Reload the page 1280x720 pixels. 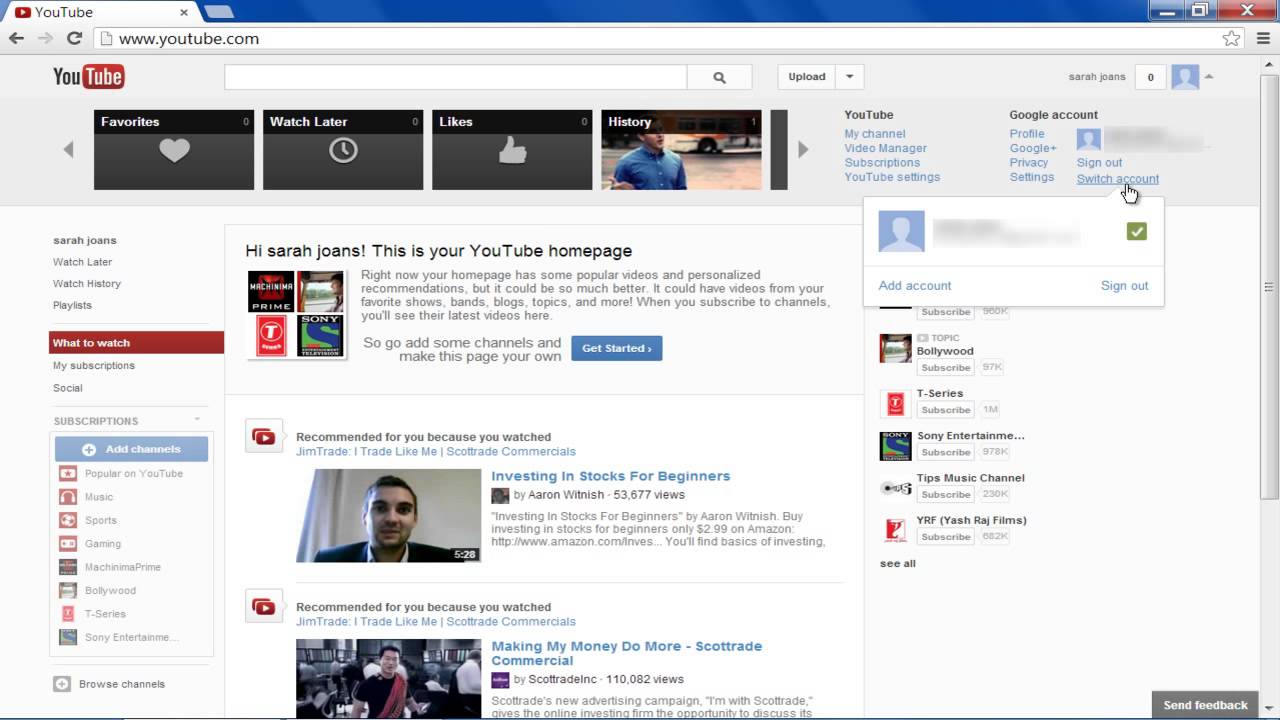[74, 38]
